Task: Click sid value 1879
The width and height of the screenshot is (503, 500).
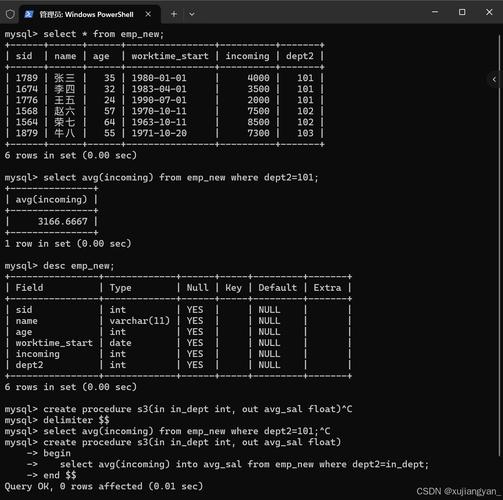Action: coord(27,133)
